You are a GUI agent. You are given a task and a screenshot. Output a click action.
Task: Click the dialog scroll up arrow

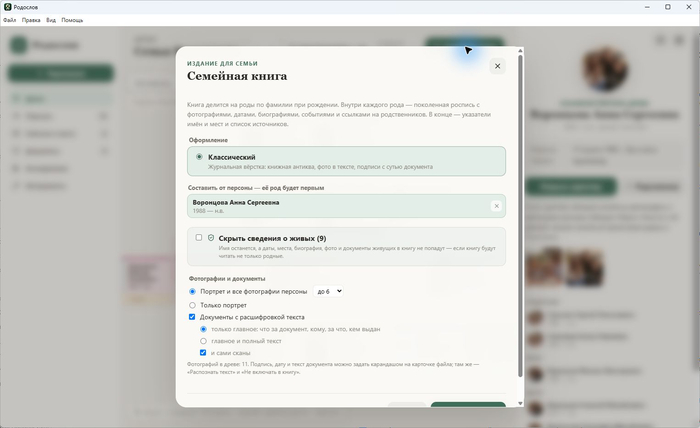pyautogui.click(x=520, y=50)
